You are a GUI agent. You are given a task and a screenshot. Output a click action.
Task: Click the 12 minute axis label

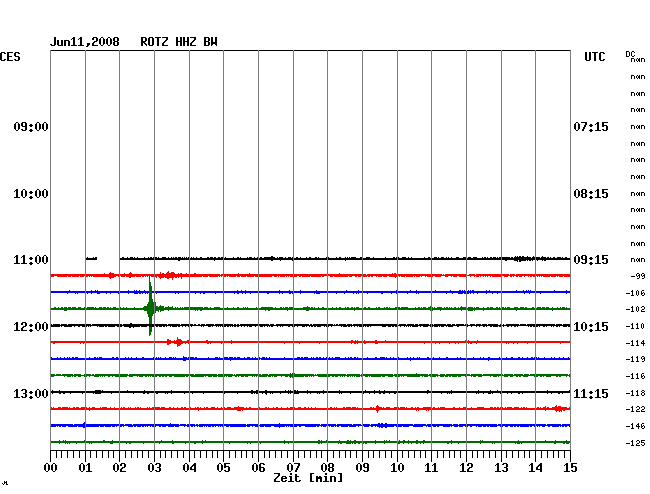point(466,468)
